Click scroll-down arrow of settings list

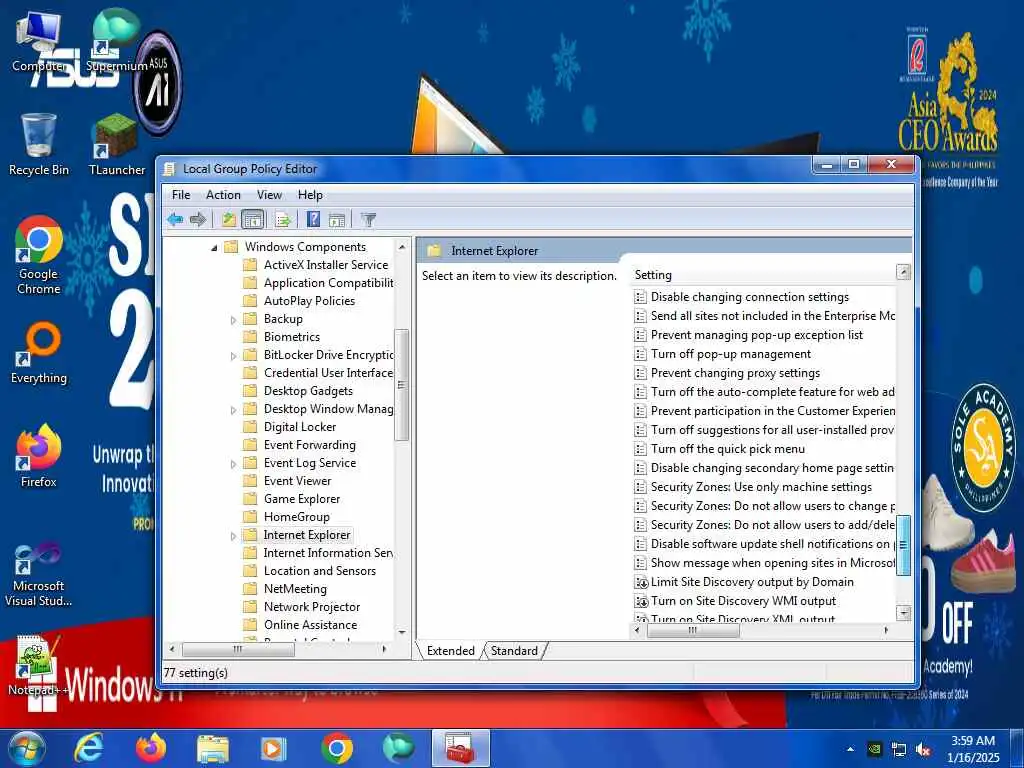pyautogui.click(x=903, y=613)
